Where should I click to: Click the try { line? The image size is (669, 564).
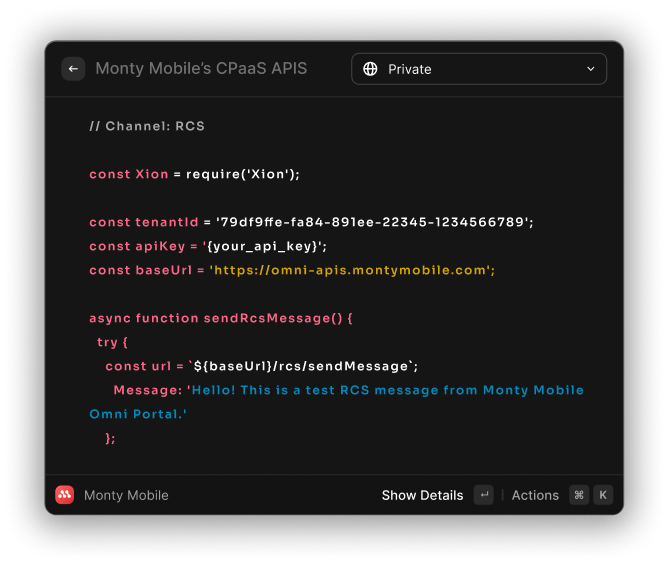coord(112,343)
